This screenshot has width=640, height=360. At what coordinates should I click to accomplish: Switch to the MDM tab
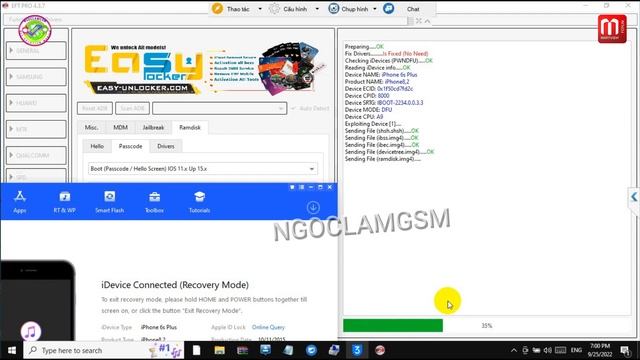point(120,127)
